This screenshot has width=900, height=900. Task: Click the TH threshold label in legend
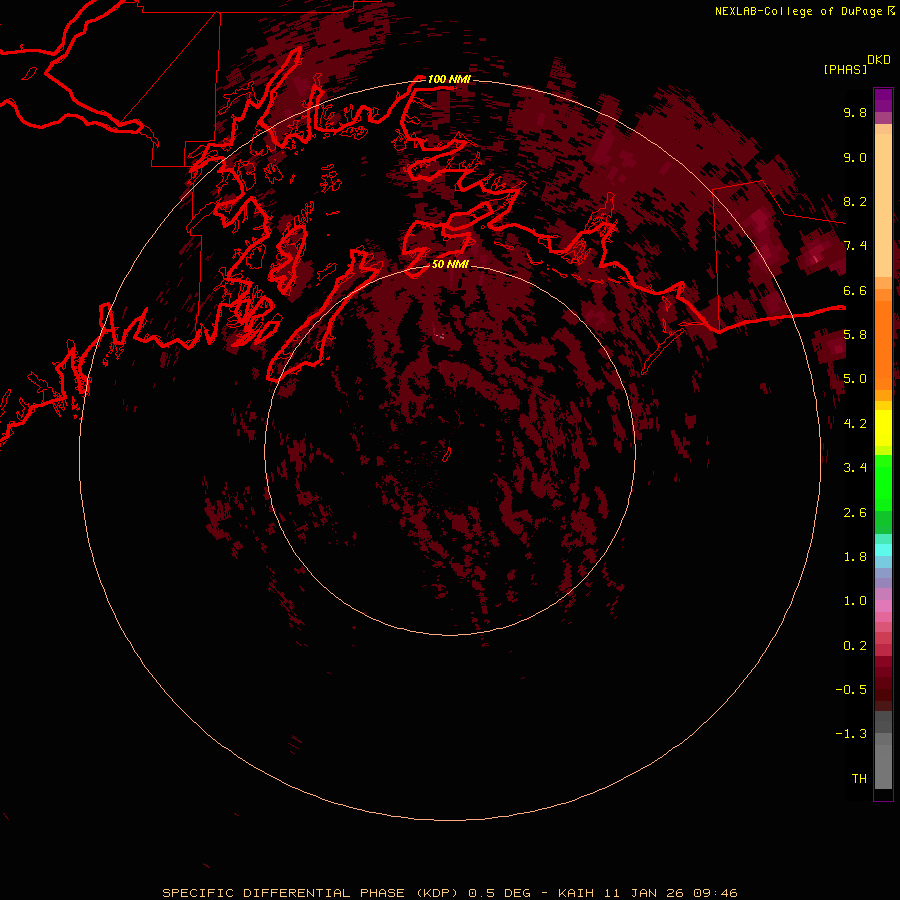[x=859, y=779]
